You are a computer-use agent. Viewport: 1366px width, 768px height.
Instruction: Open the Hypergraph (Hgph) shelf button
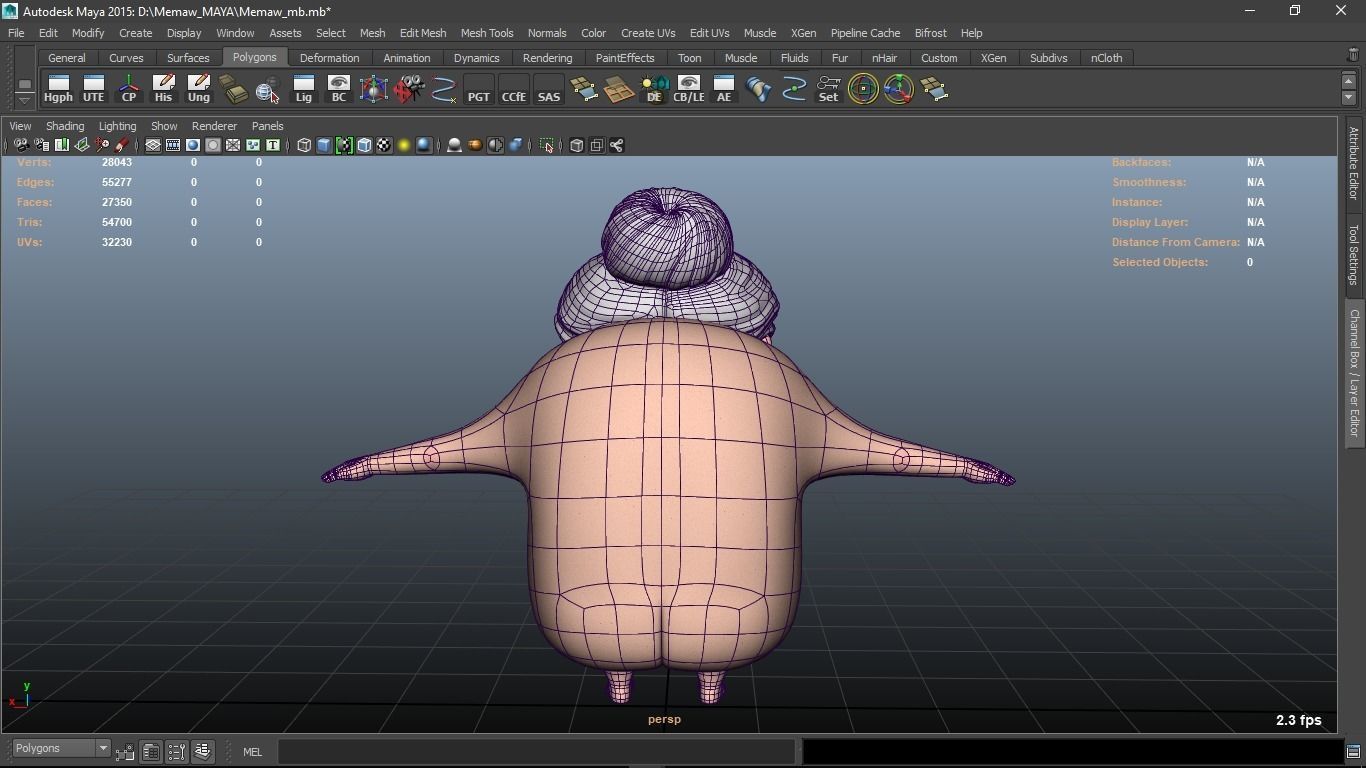tap(58, 89)
